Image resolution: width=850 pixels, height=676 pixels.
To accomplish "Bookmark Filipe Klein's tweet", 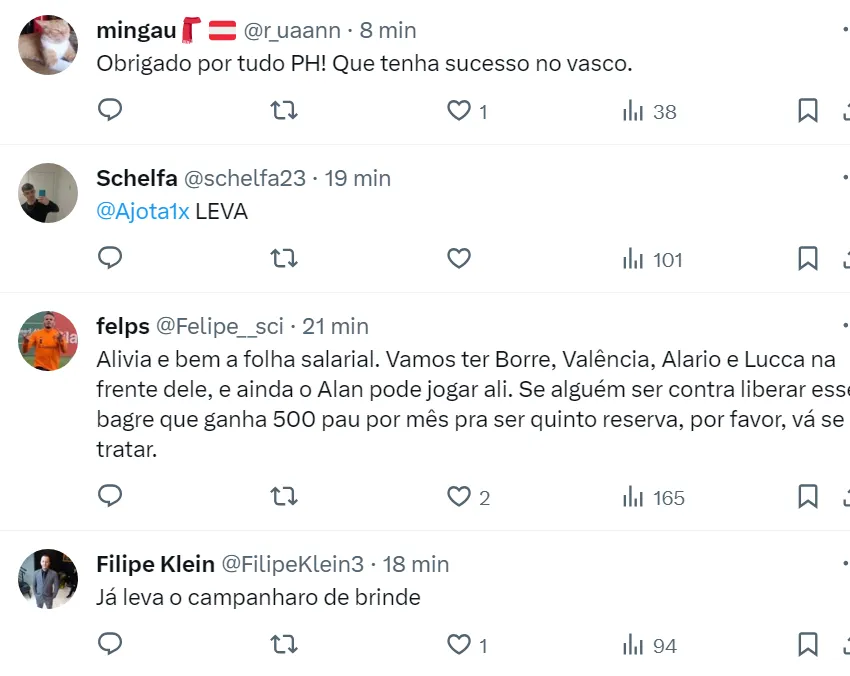I will (x=807, y=644).
